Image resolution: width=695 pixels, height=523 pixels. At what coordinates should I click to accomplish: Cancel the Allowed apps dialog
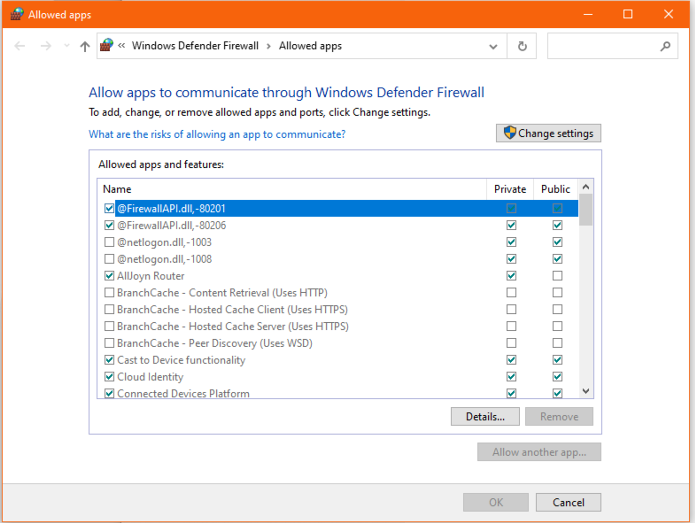tap(568, 502)
